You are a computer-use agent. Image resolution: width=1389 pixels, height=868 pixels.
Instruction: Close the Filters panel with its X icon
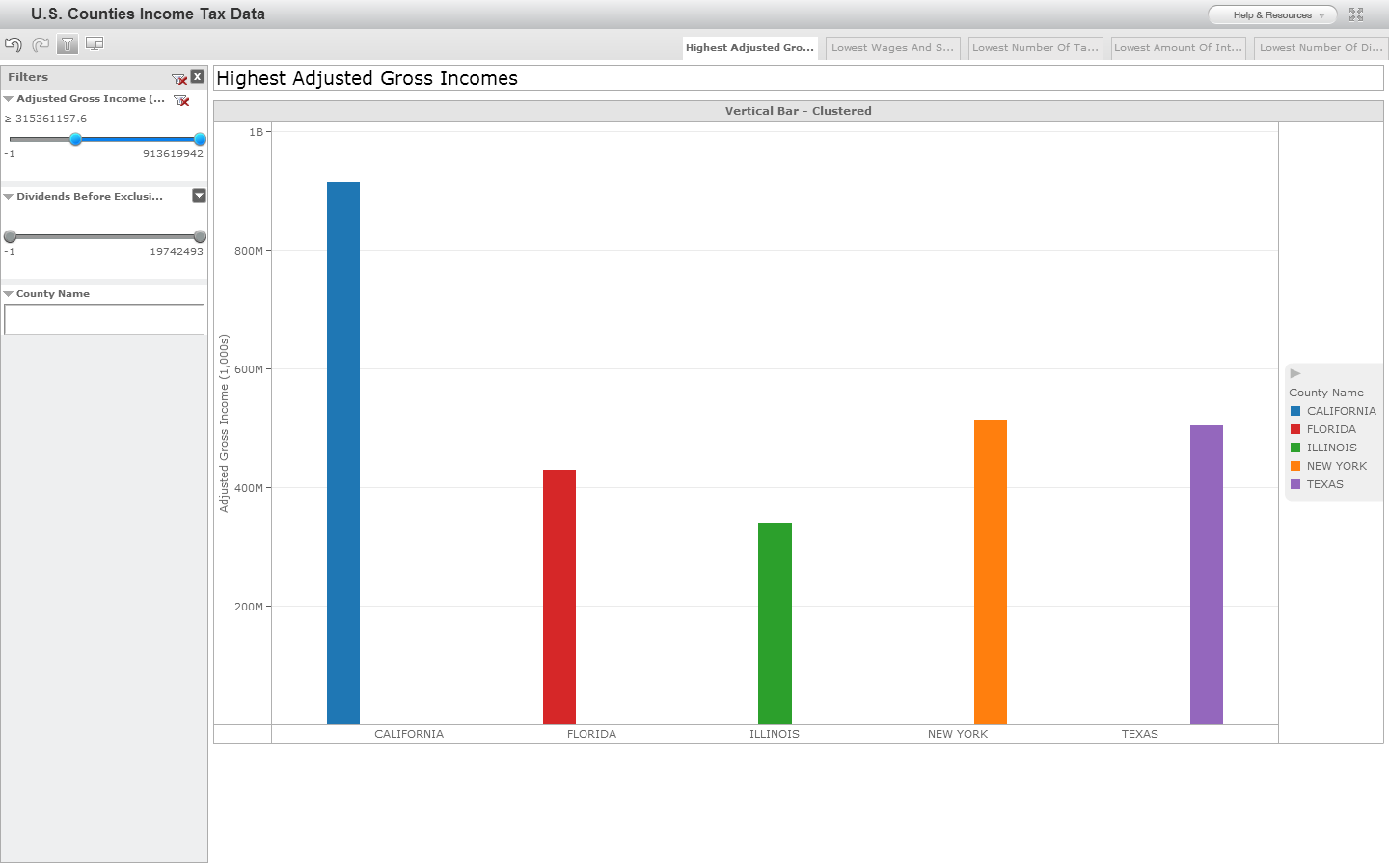tap(197, 77)
